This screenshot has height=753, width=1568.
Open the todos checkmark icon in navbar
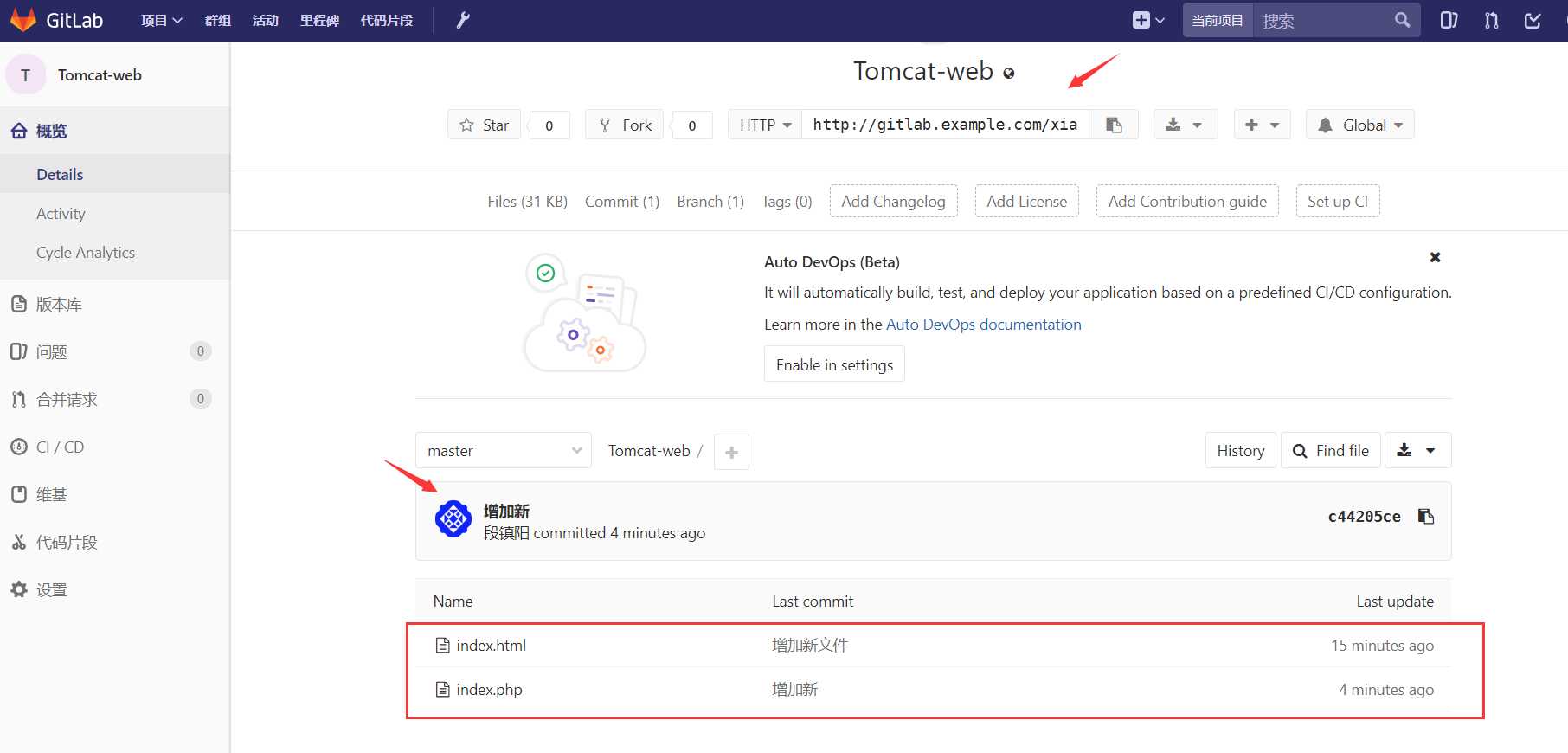(1533, 20)
